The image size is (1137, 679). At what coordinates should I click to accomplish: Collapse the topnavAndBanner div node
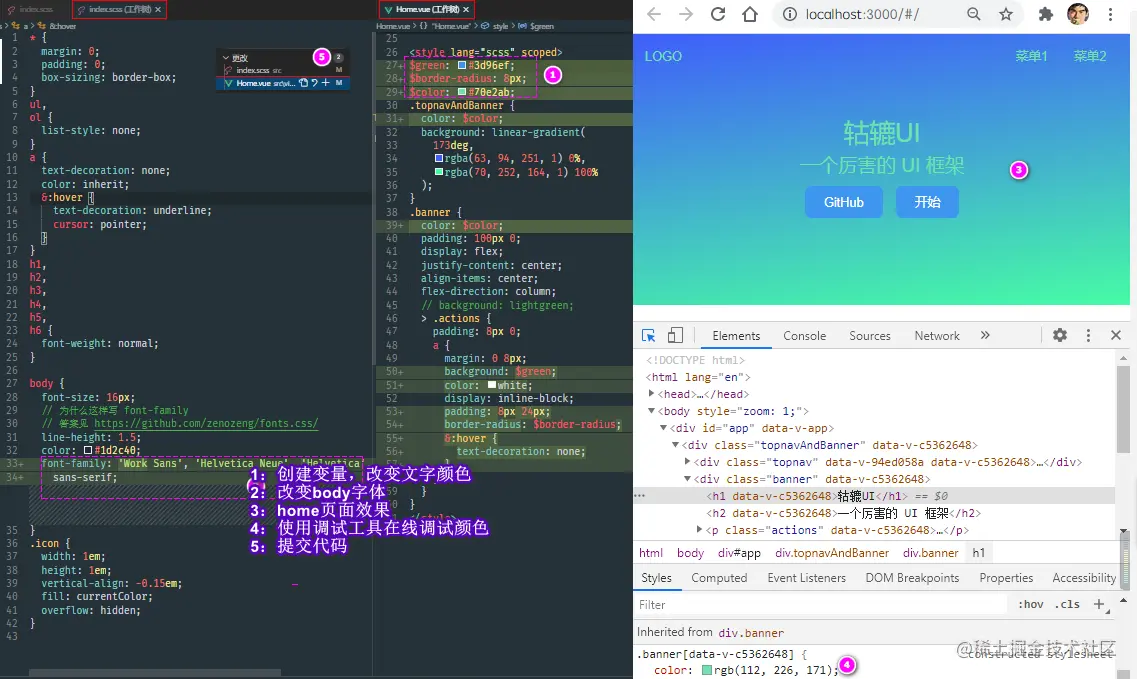point(675,445)
